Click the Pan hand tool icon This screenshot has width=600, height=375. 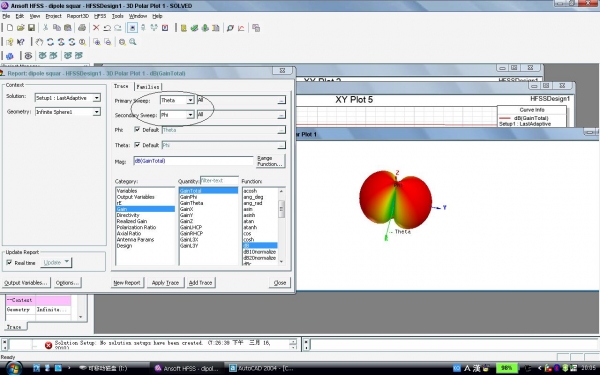click(39, 42)
